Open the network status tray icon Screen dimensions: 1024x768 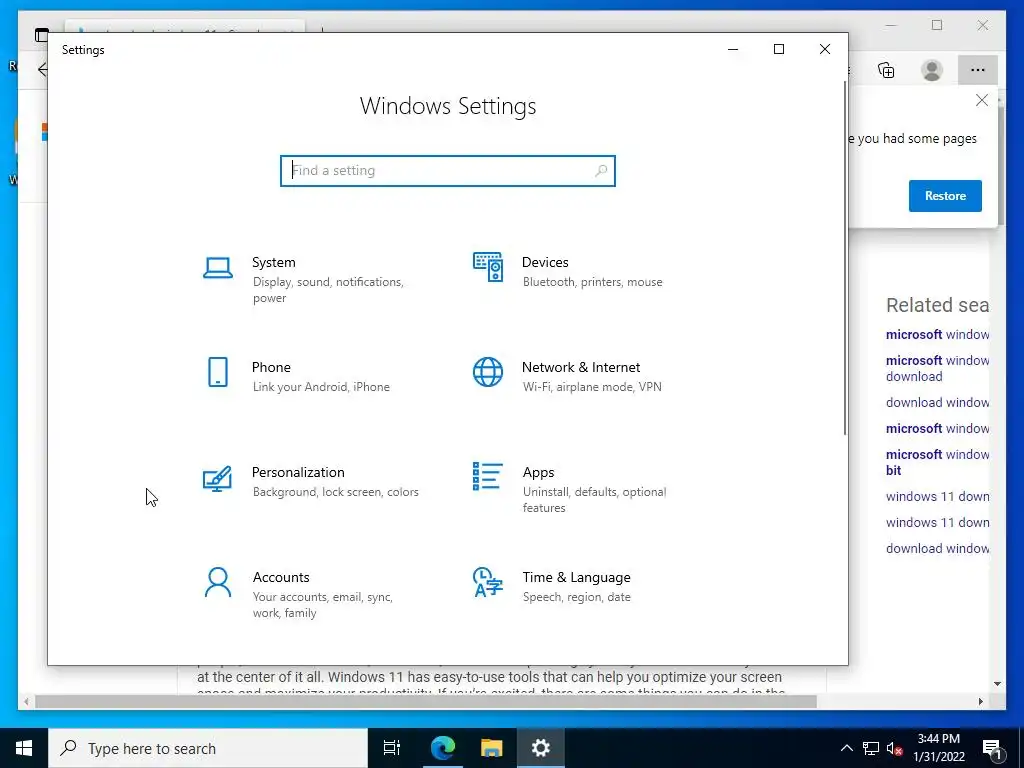871,748
